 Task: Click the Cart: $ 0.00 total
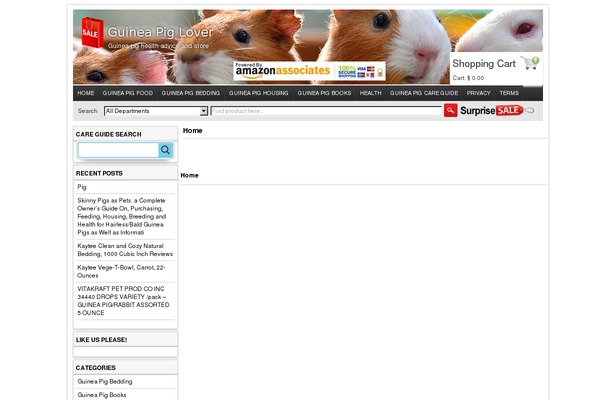(x=468, y=78)
